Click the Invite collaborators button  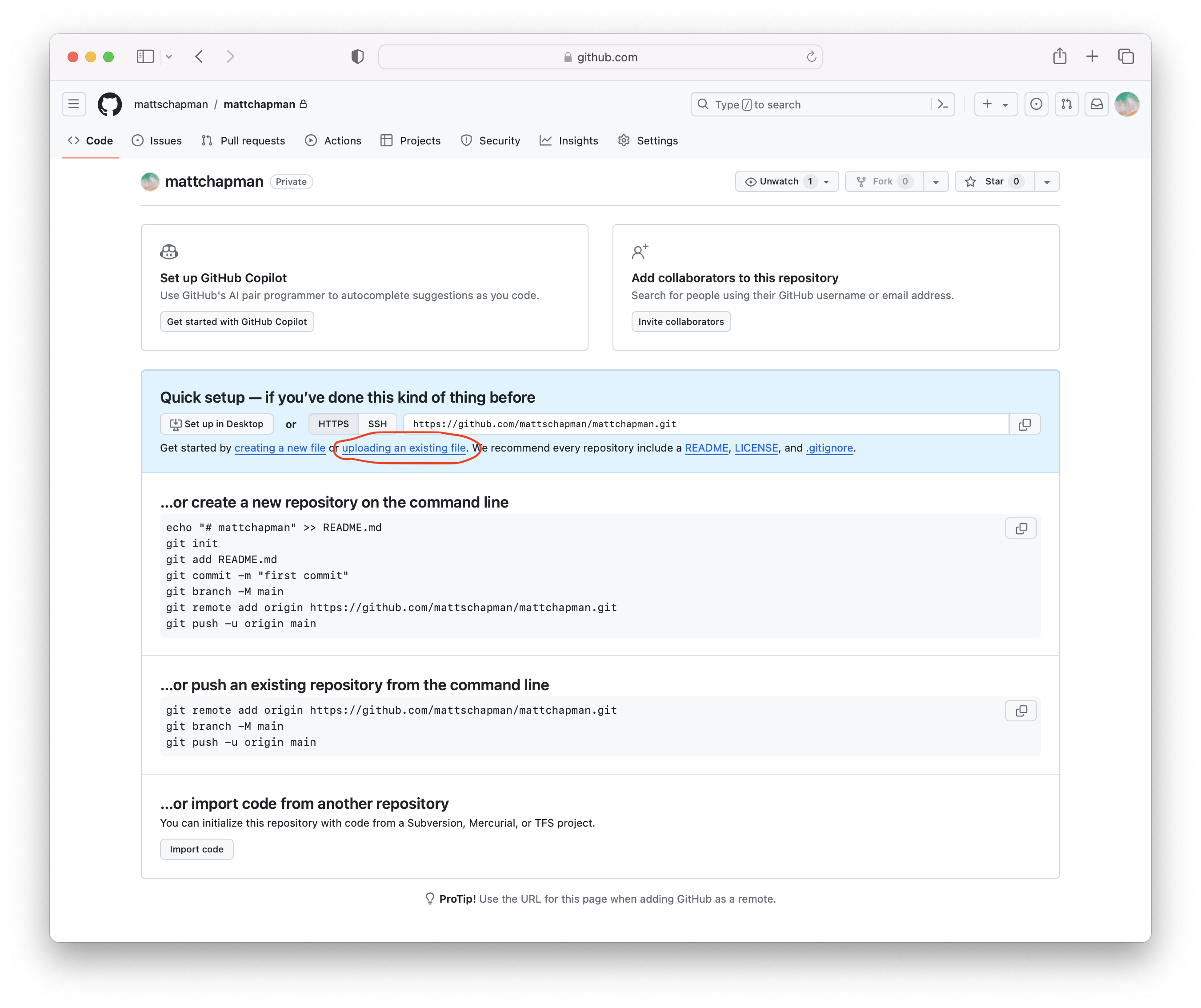tap(681, 322)
